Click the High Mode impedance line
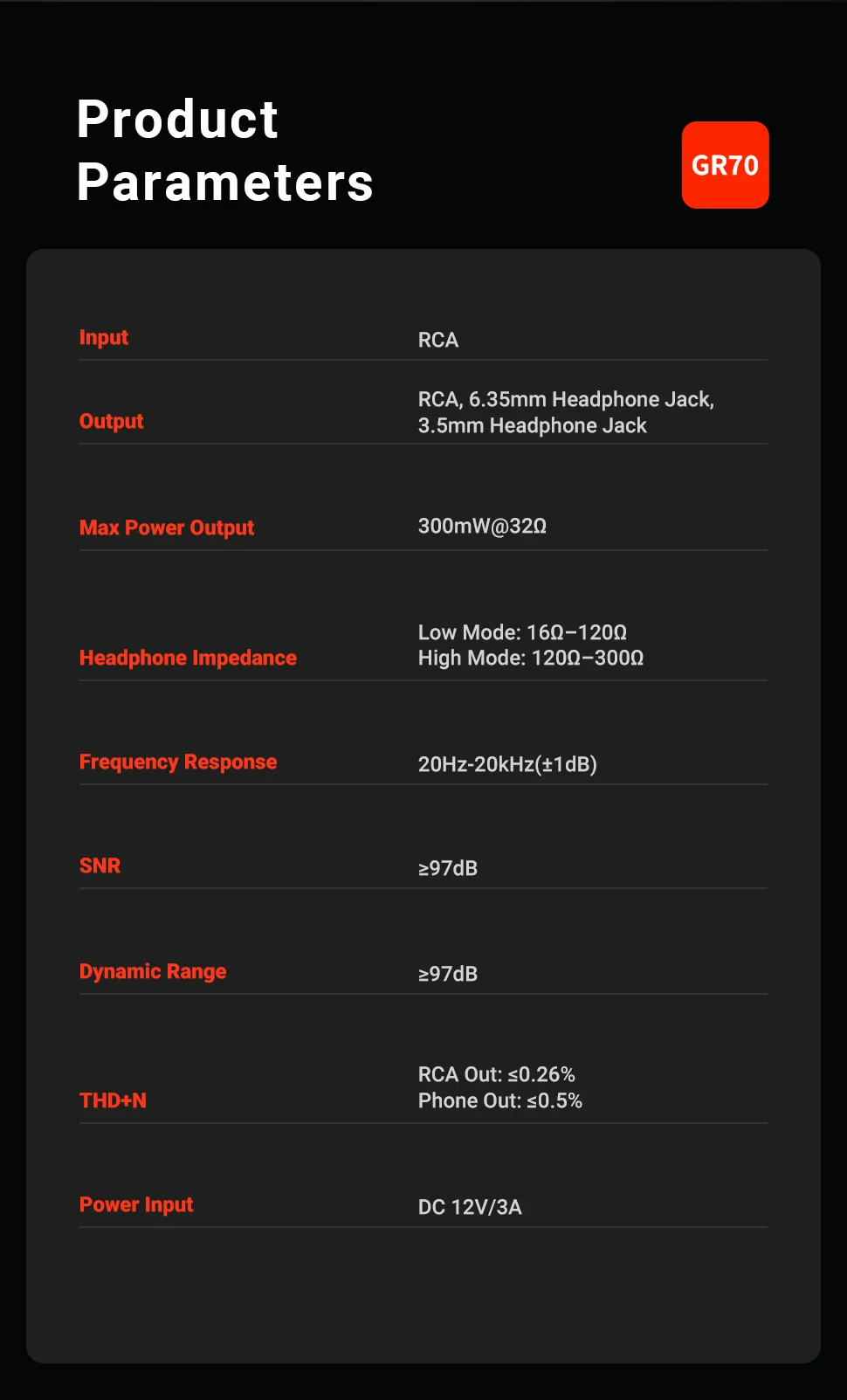This screenshot has width=847, height=1400. click(530, 658)
